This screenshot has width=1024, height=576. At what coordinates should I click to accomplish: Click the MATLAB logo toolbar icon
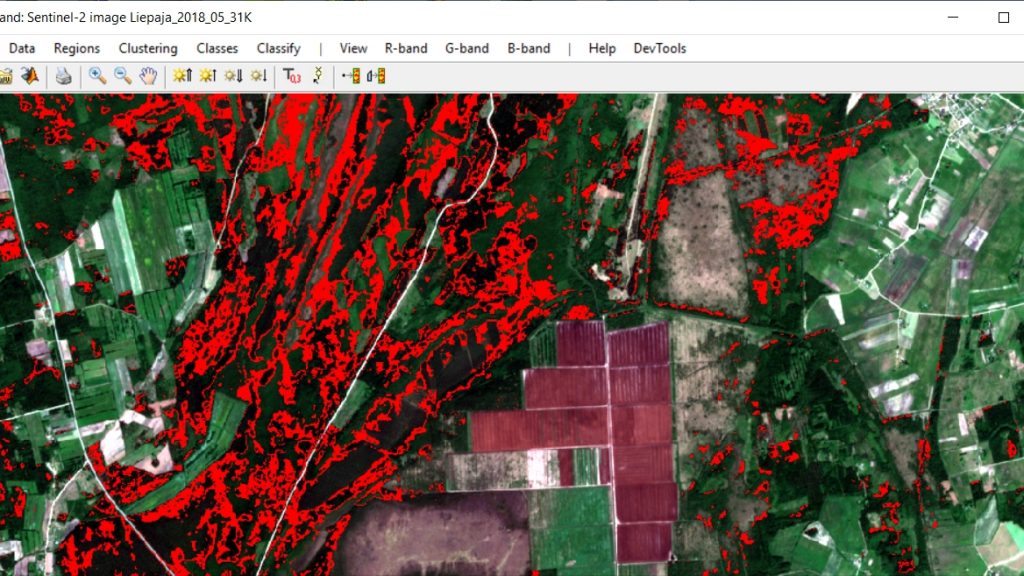(x=30, y=76)
